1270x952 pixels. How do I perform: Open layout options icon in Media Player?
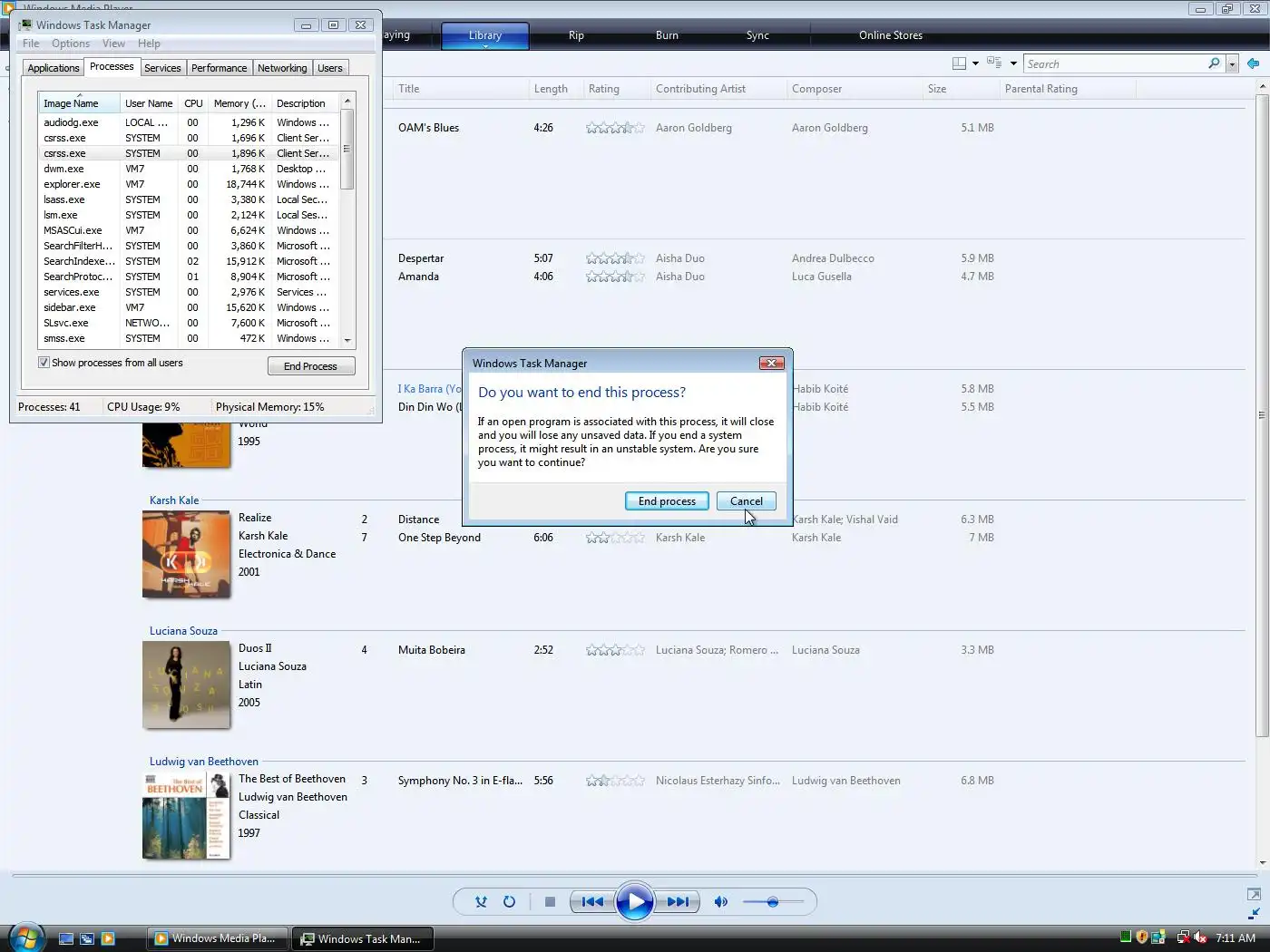point(959,63)
